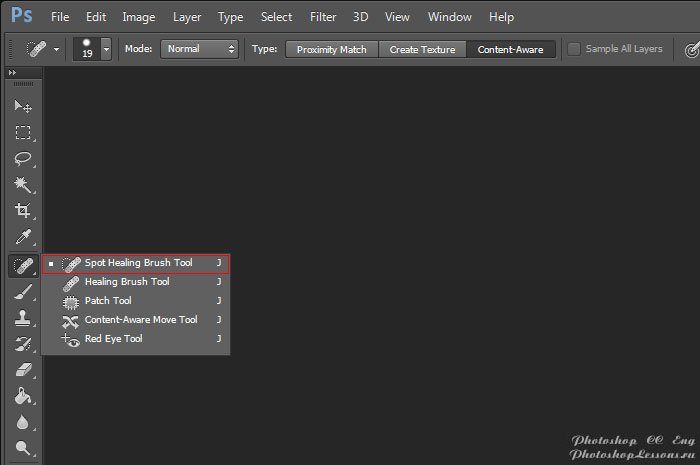
Task: Open the brush size picker dropdown
Action: [106, 49]
